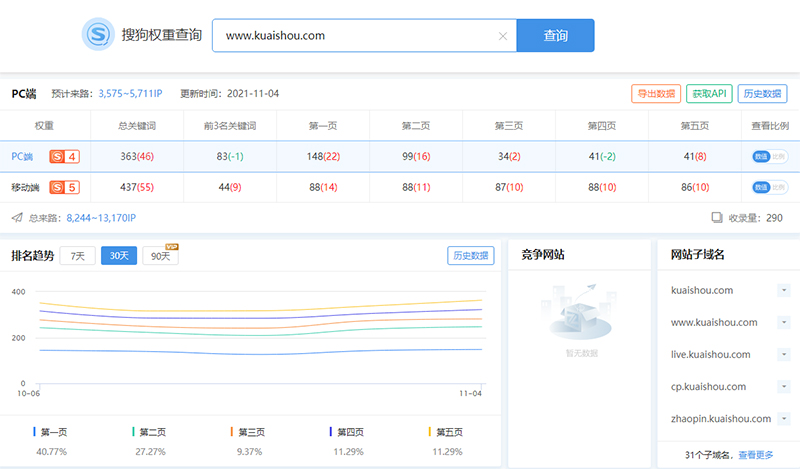
Task: Click the empty-state box icon in 竞争网站
Action: click(x=580, y=312)
